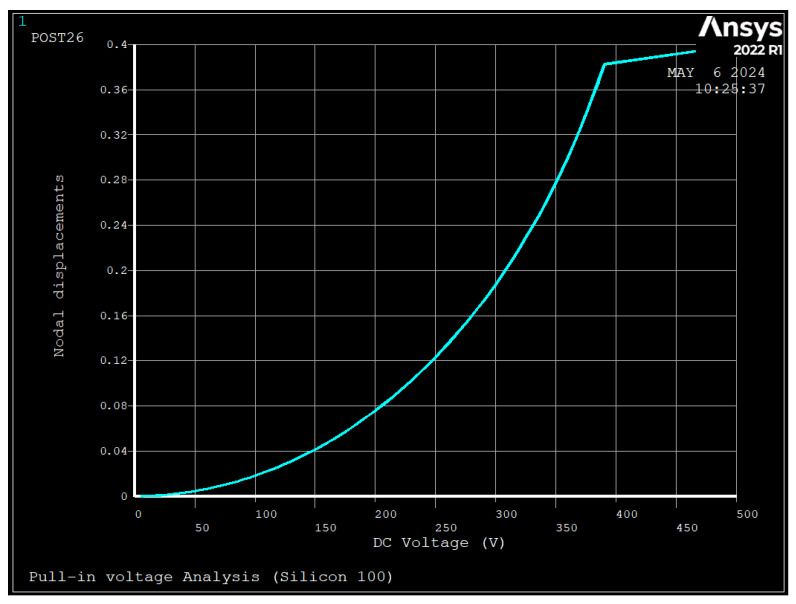Click the 'MAY 6 2024' date stamp
The height and width of the screenshot is (604, 796).
(716, 73)
